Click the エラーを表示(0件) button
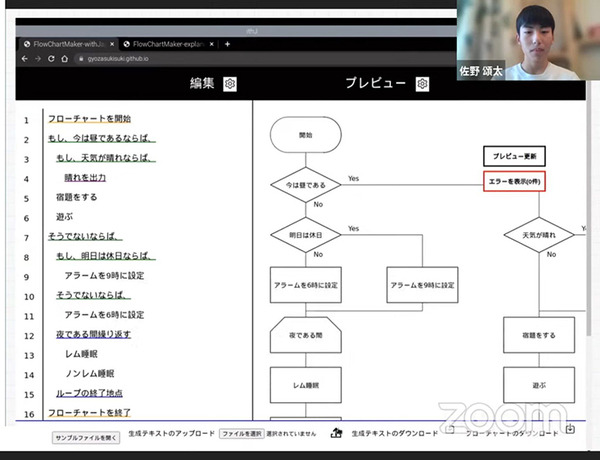The width and height of the screenshot is (600, 460). pos(515,183)
